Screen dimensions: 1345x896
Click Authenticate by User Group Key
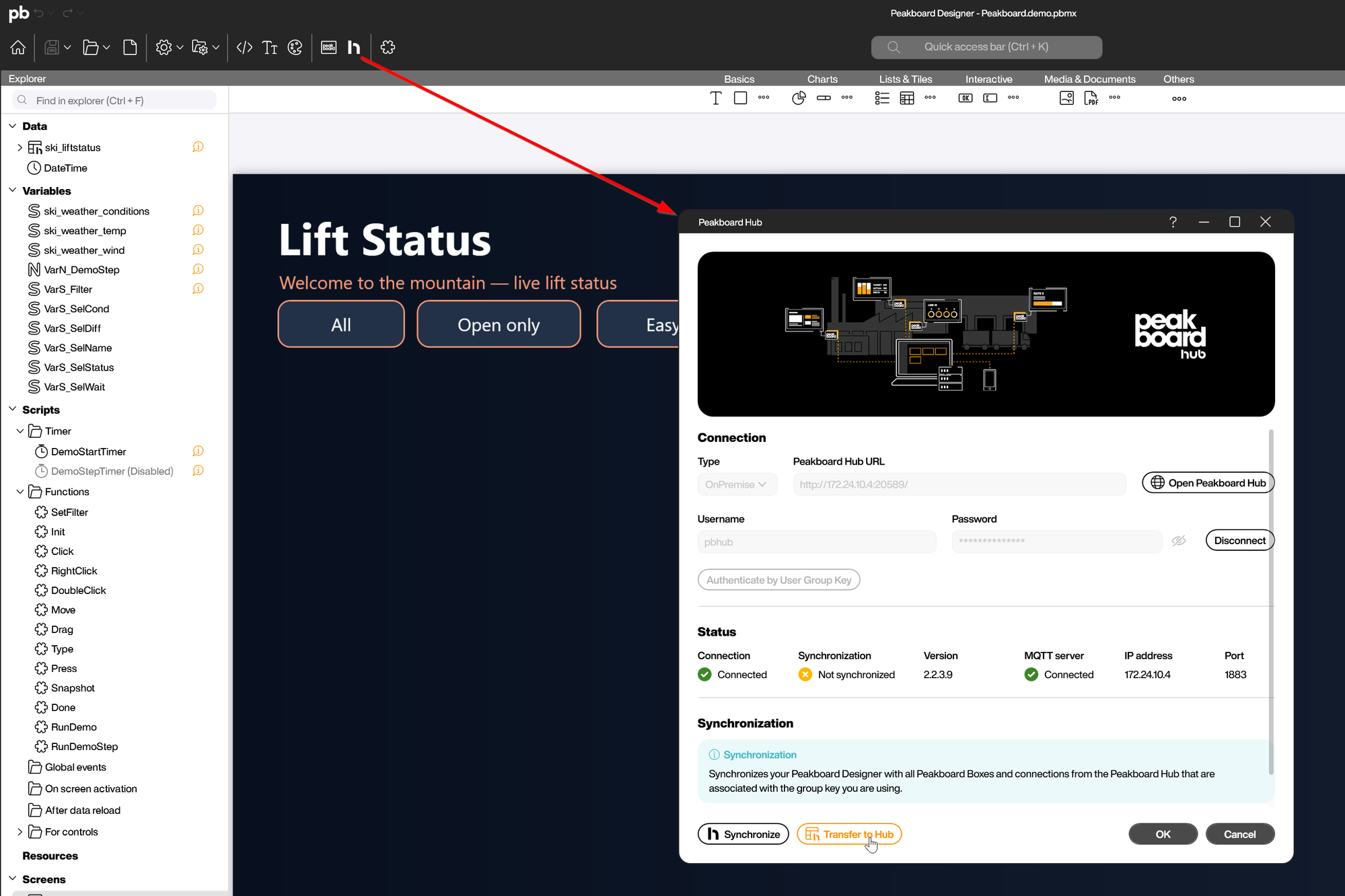pyautogui.click(x=778, y=580)
